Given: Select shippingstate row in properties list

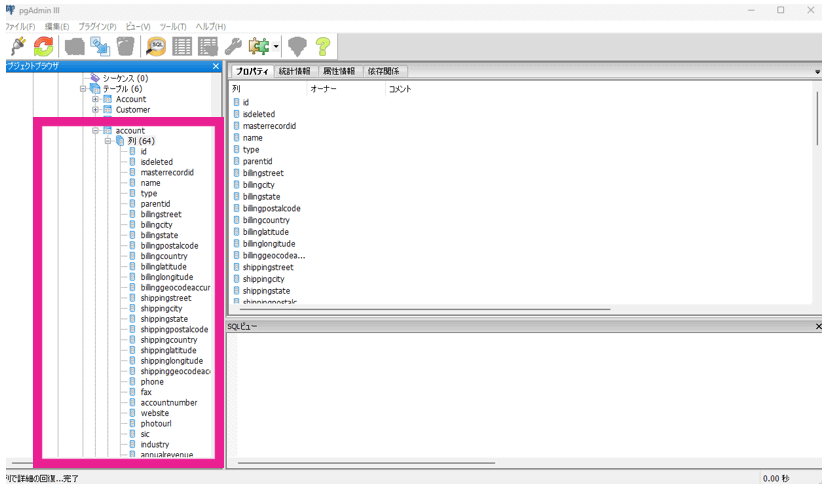Looking at the screenshot, I should [x=266, y=291].
